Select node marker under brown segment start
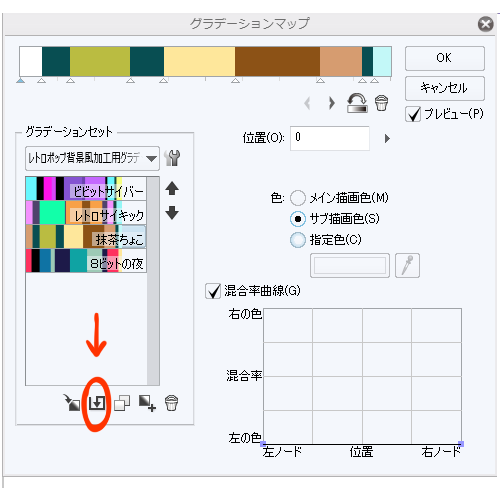Viewport: 500px width, 500px height. click(x=235, y=80)
